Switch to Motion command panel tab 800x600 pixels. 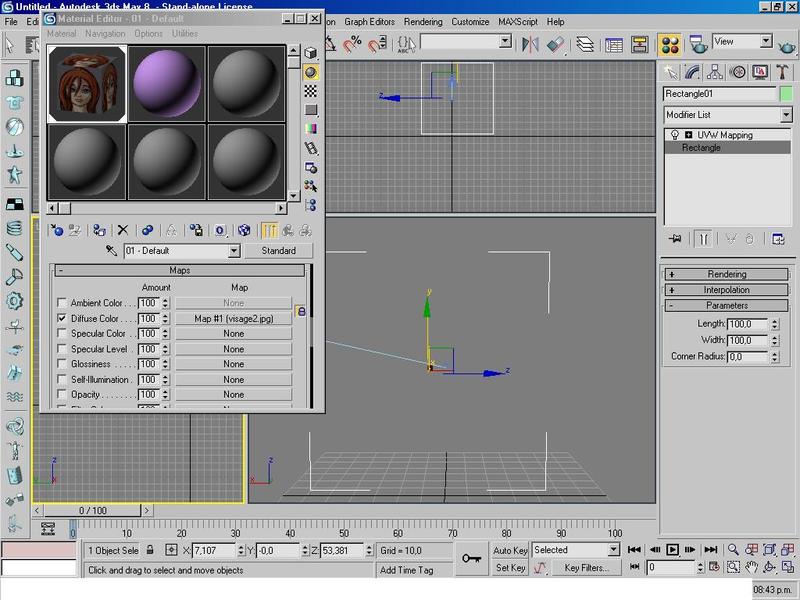click(737, 72)
